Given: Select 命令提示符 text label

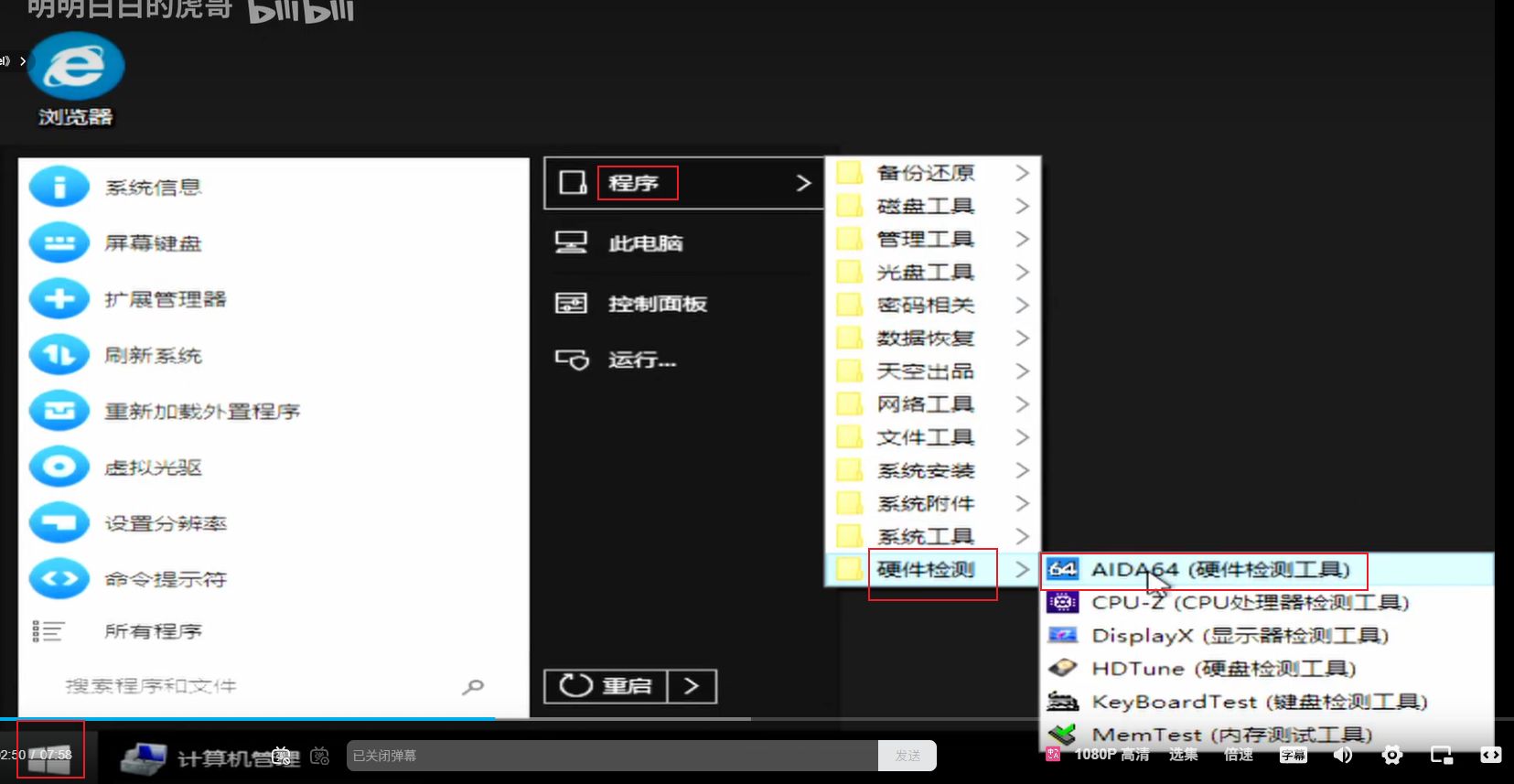Looking at the screenshot, I should point(166,579).
